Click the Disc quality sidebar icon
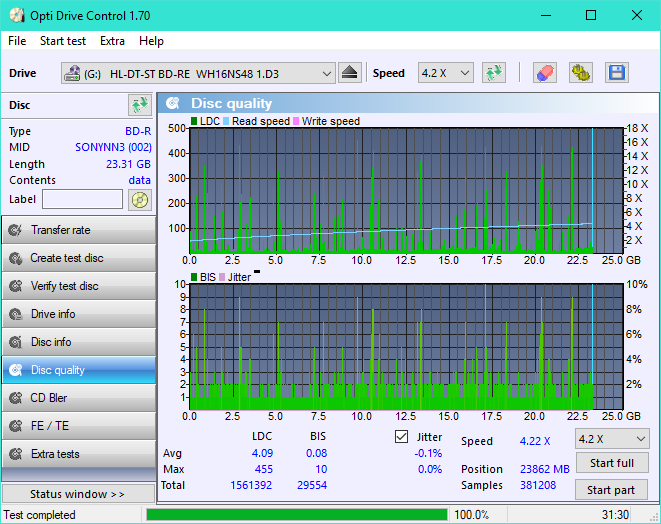661x524 pixels. tap(16, 370)
